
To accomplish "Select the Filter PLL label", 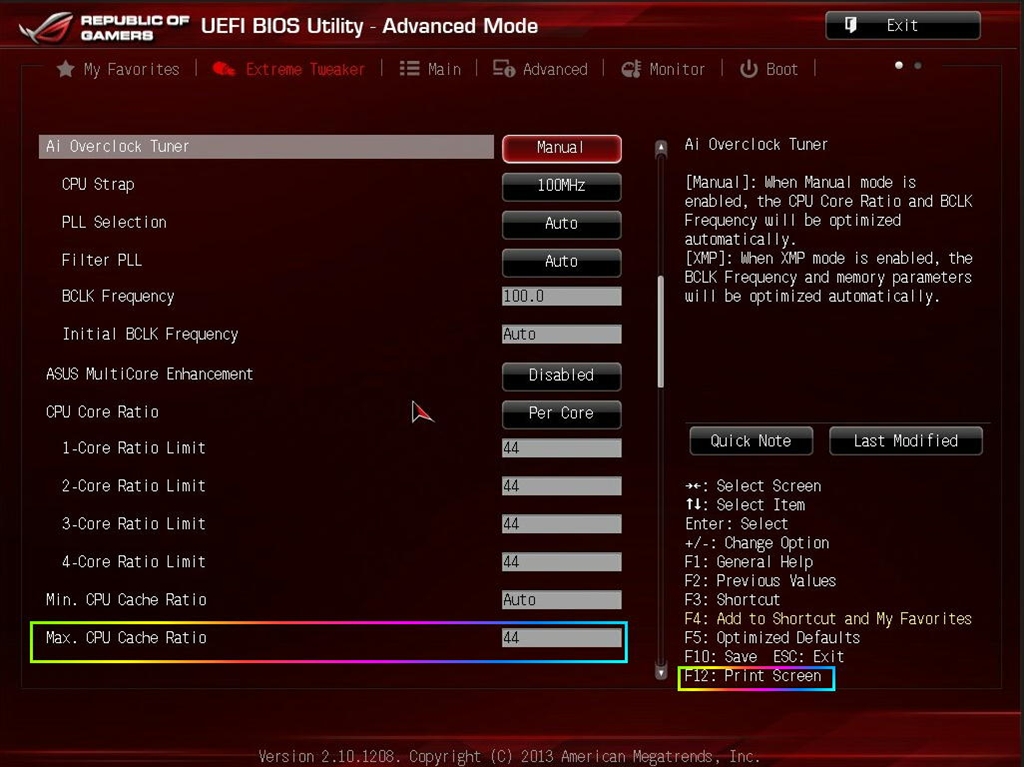I will point(102,260).
